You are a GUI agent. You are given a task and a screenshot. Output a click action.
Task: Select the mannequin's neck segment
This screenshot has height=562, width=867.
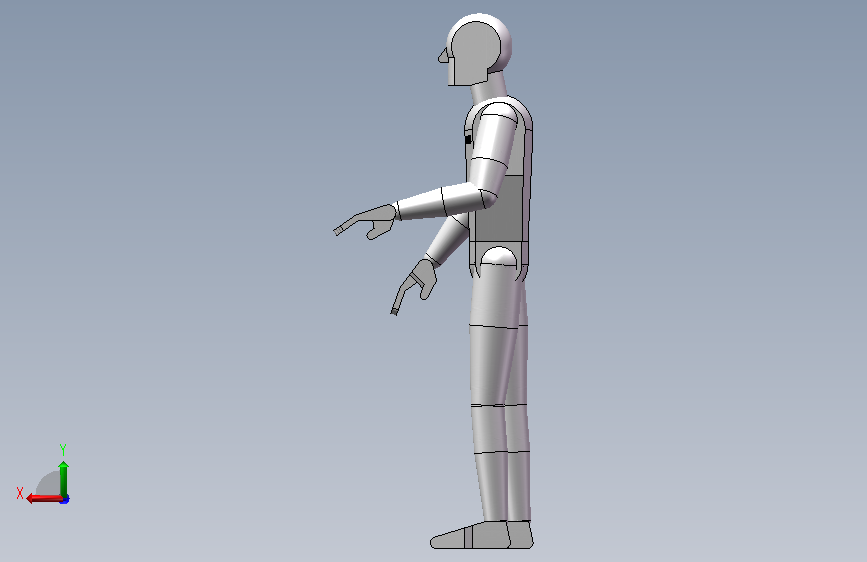click(x=489, y=89)
